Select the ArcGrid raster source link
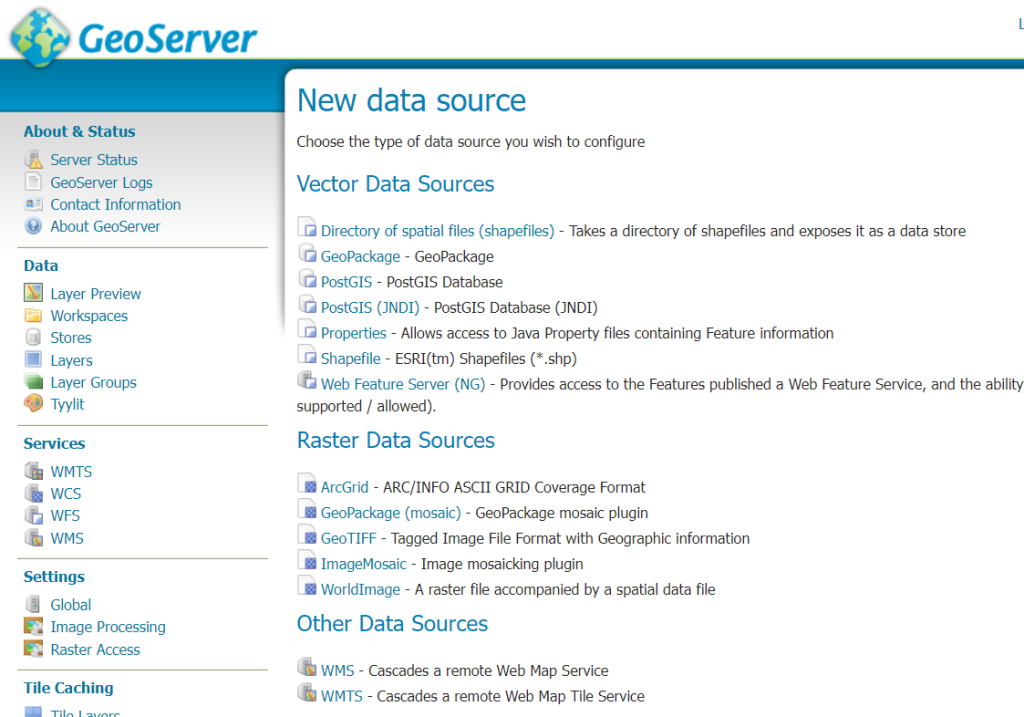The image size is (1024, 717). (x=345, y=487)
